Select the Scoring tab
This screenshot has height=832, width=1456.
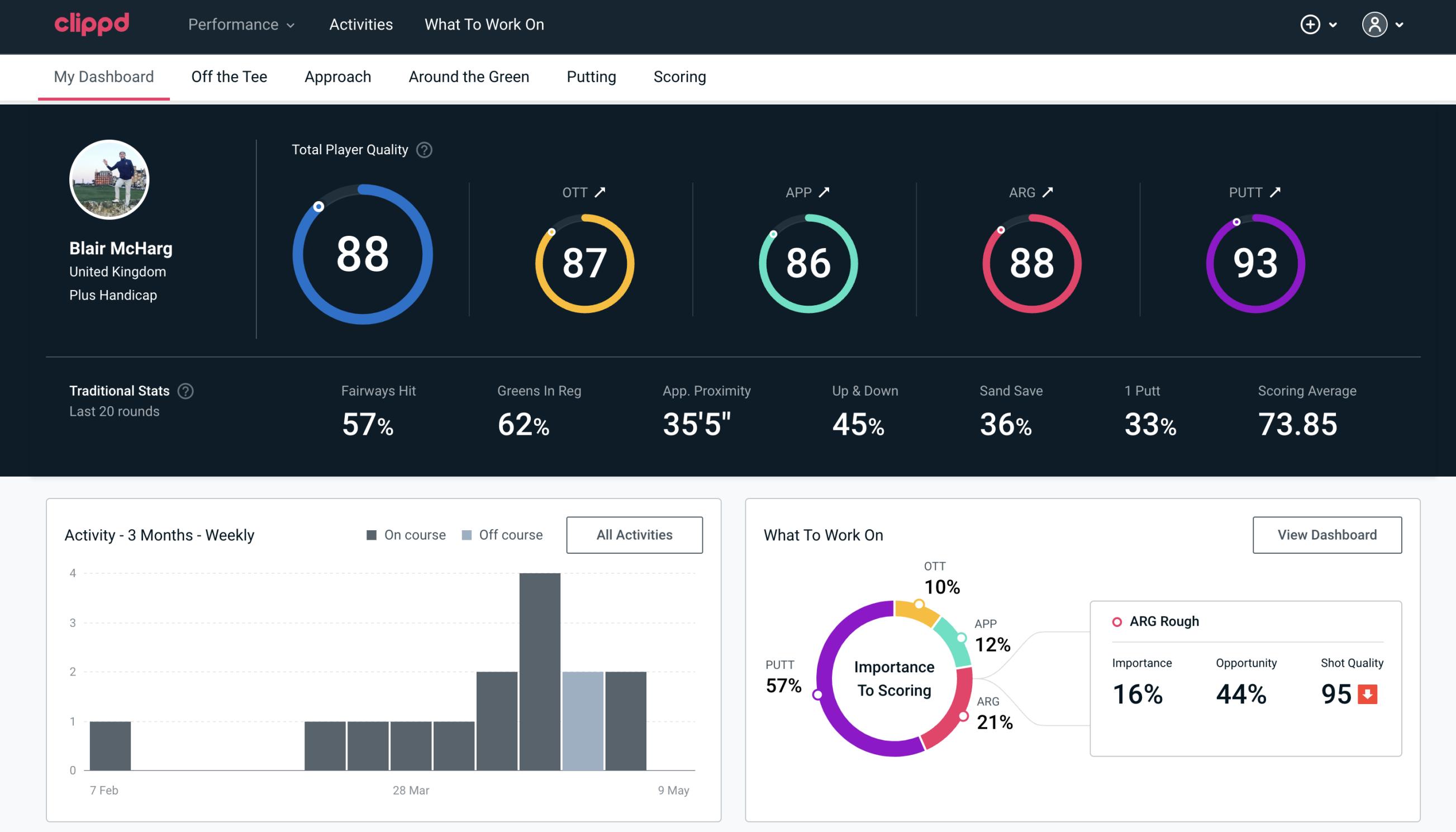point(679,76)
